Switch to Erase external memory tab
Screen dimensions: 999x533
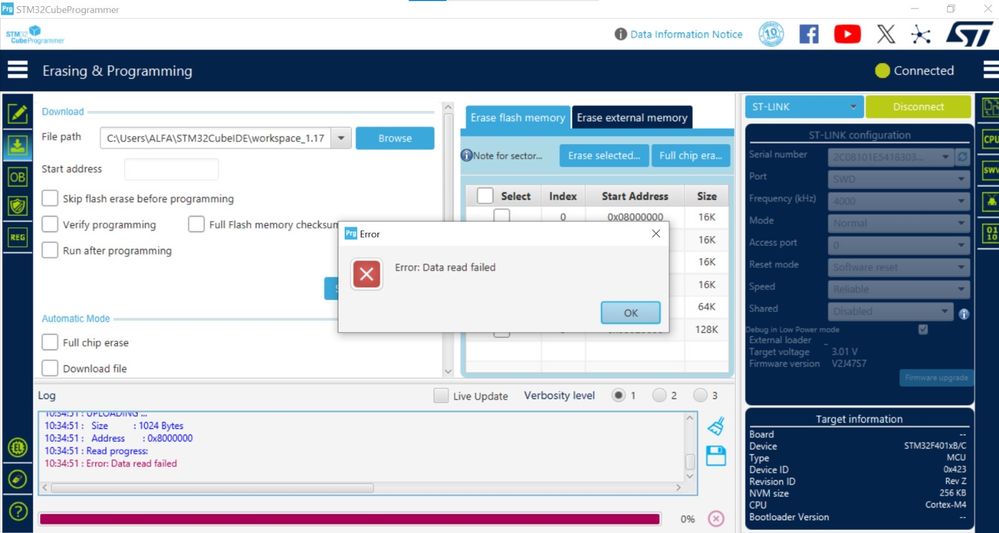click(x=632, y=118)
